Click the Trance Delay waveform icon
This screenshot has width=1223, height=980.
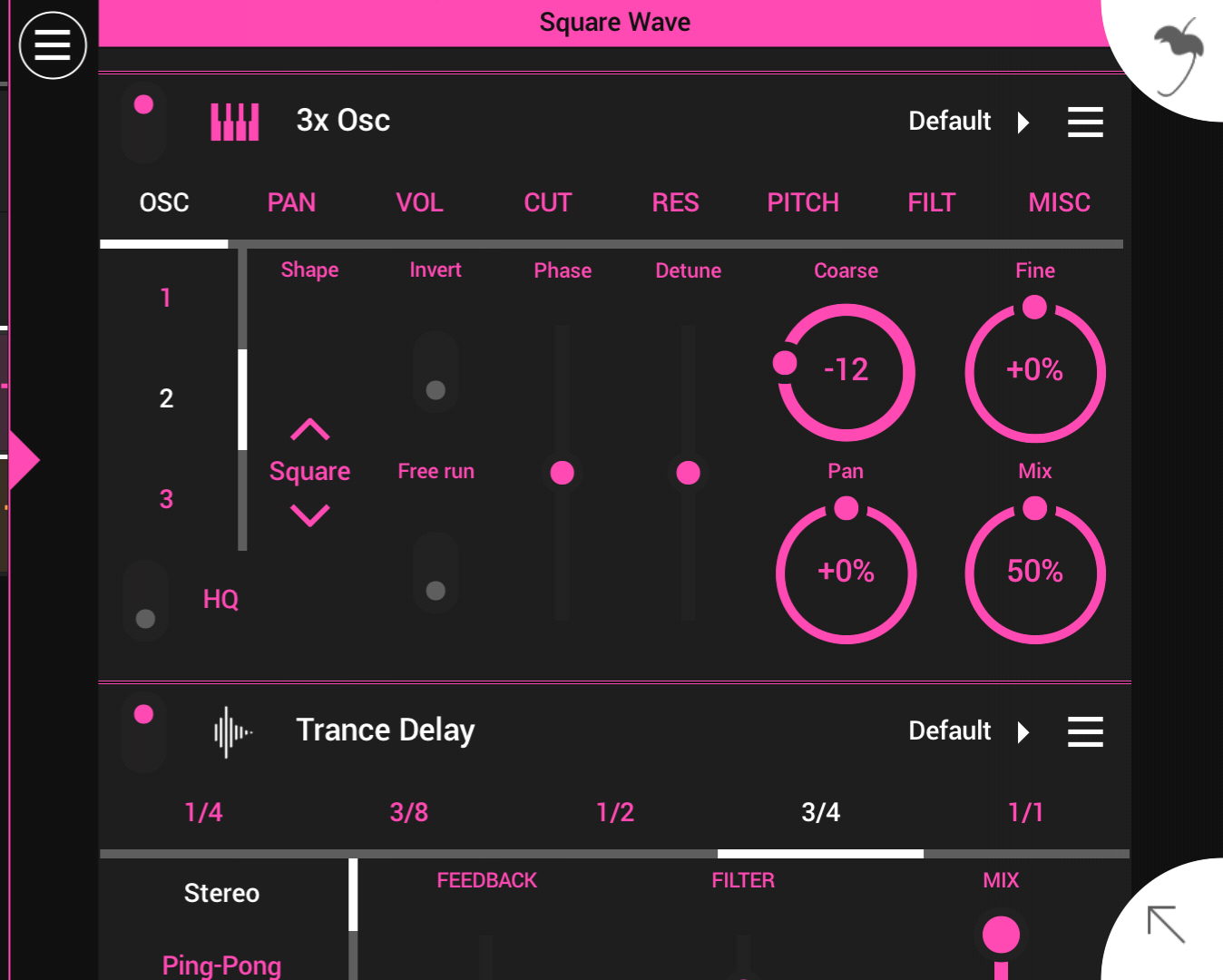tap(232, 731)
